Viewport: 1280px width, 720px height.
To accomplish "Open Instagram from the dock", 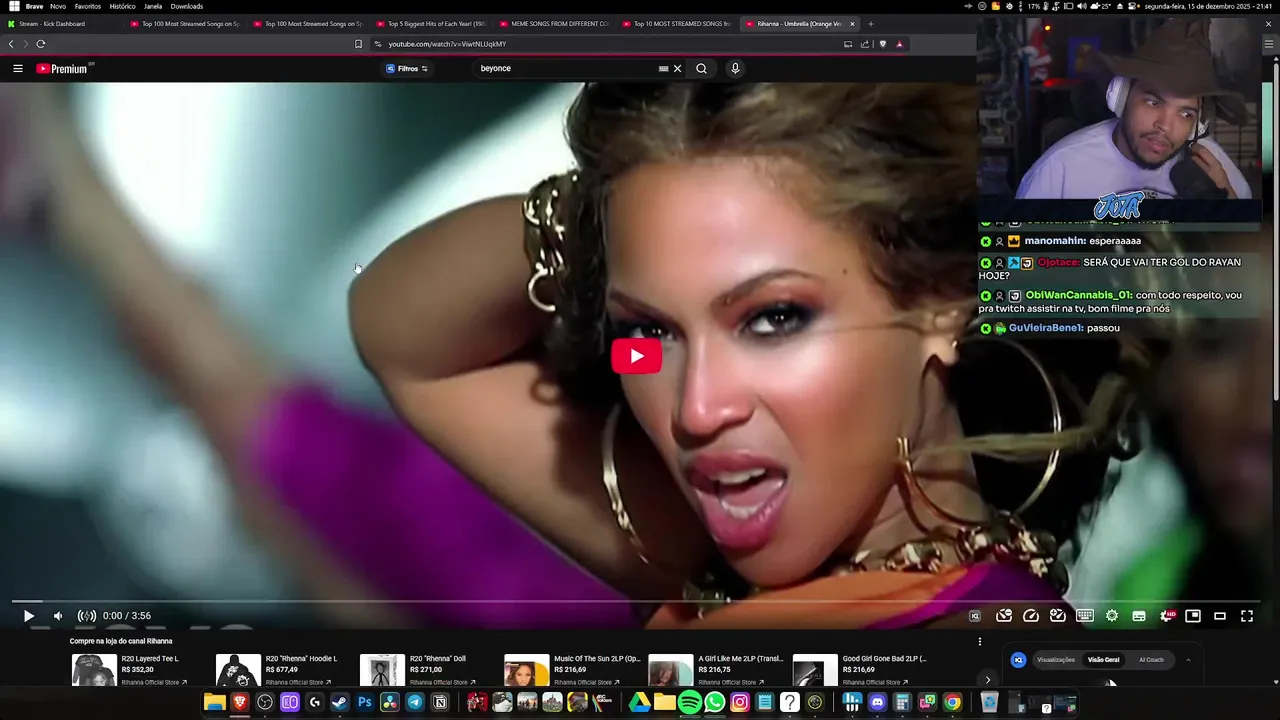I will (740, 703).
